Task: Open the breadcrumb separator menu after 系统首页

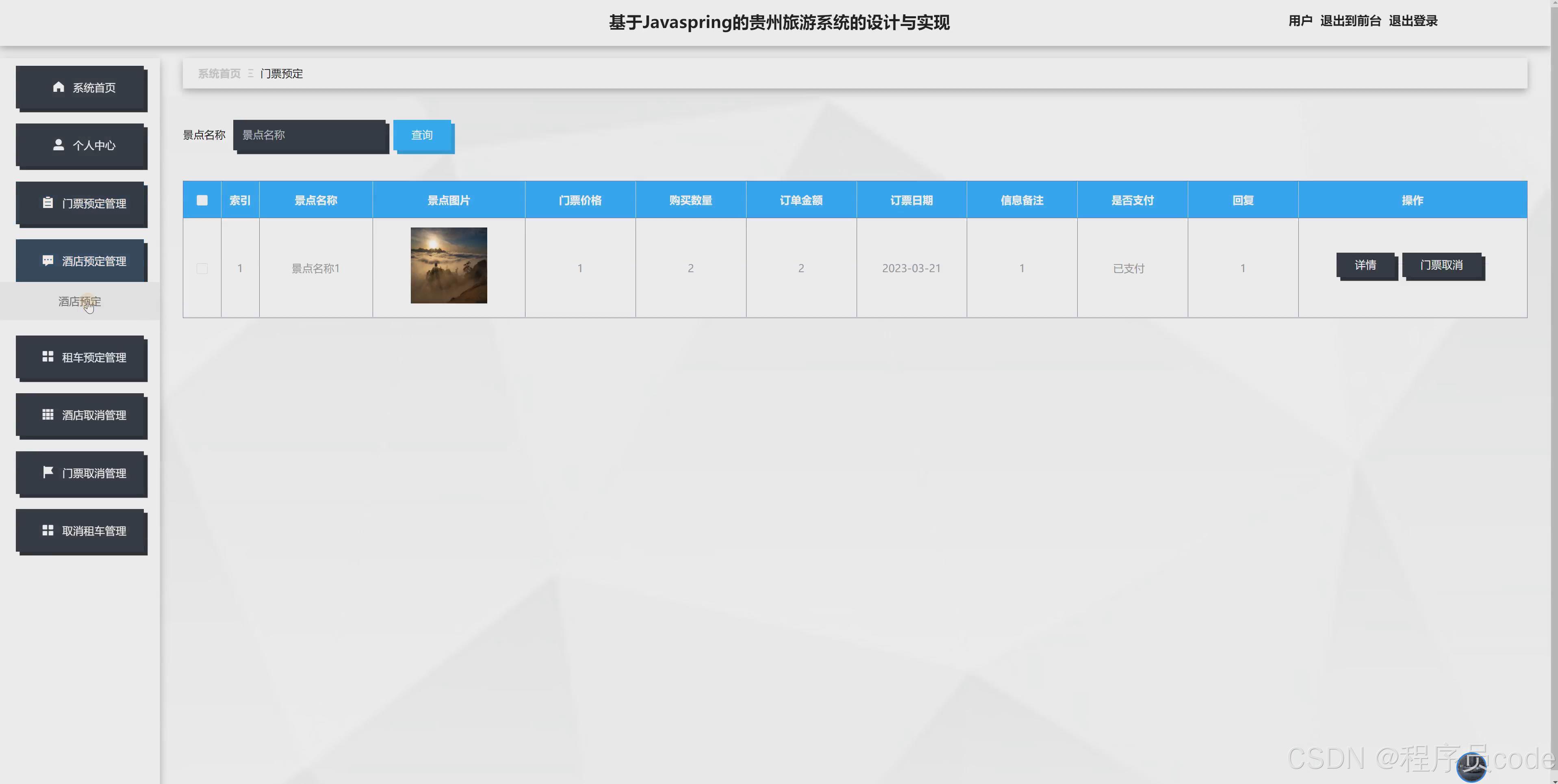Action: coord(250,73)
